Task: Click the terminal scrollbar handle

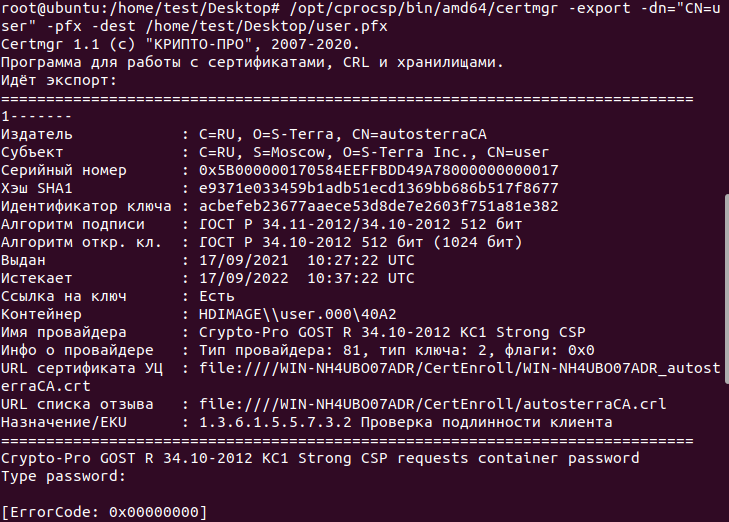Action: coord(727,289)
